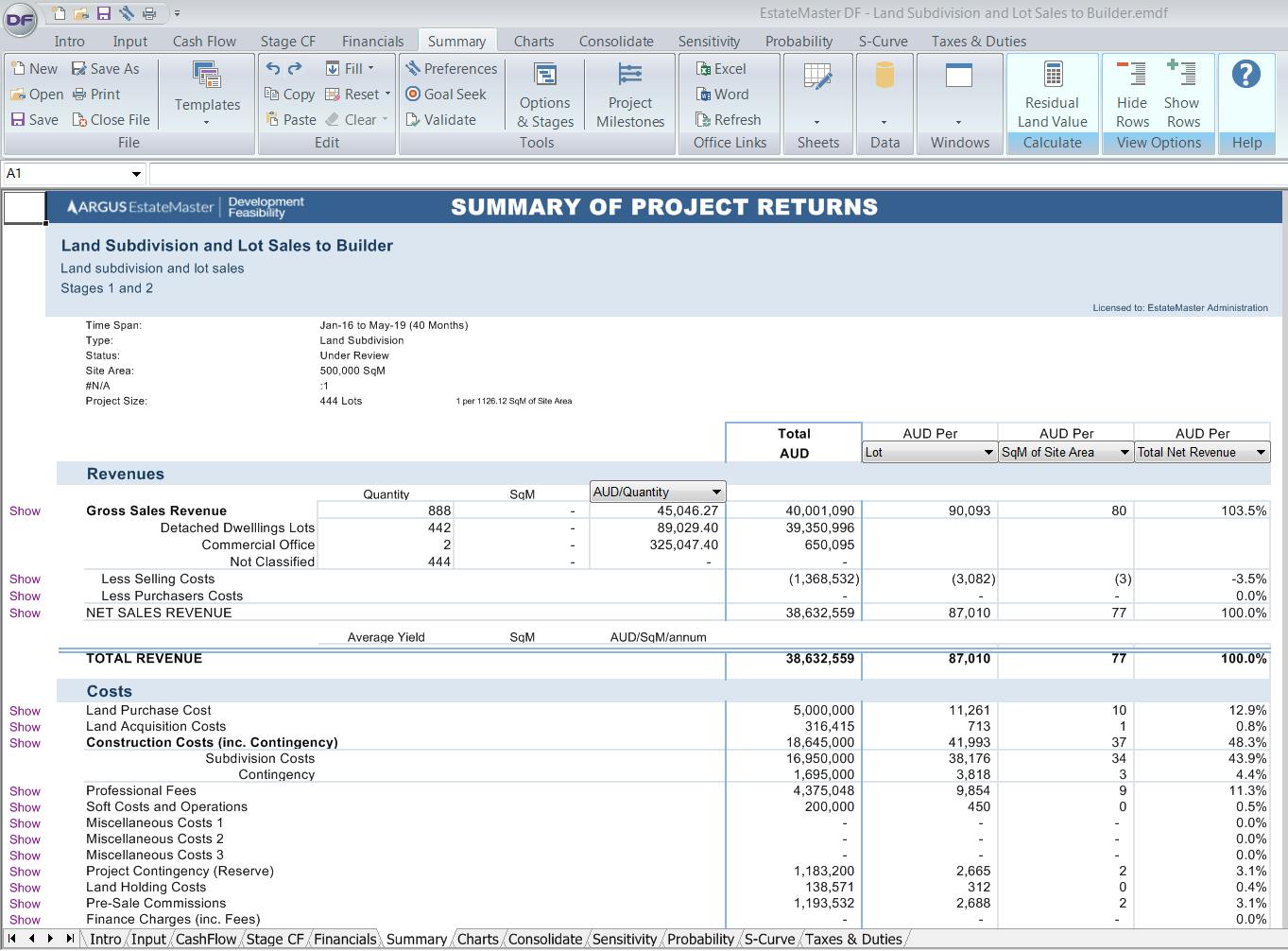Change the AUD Per Lot dropdown
Viewport: 1288px width, 951px height.
pyautogui.click(x=986, y=452)
